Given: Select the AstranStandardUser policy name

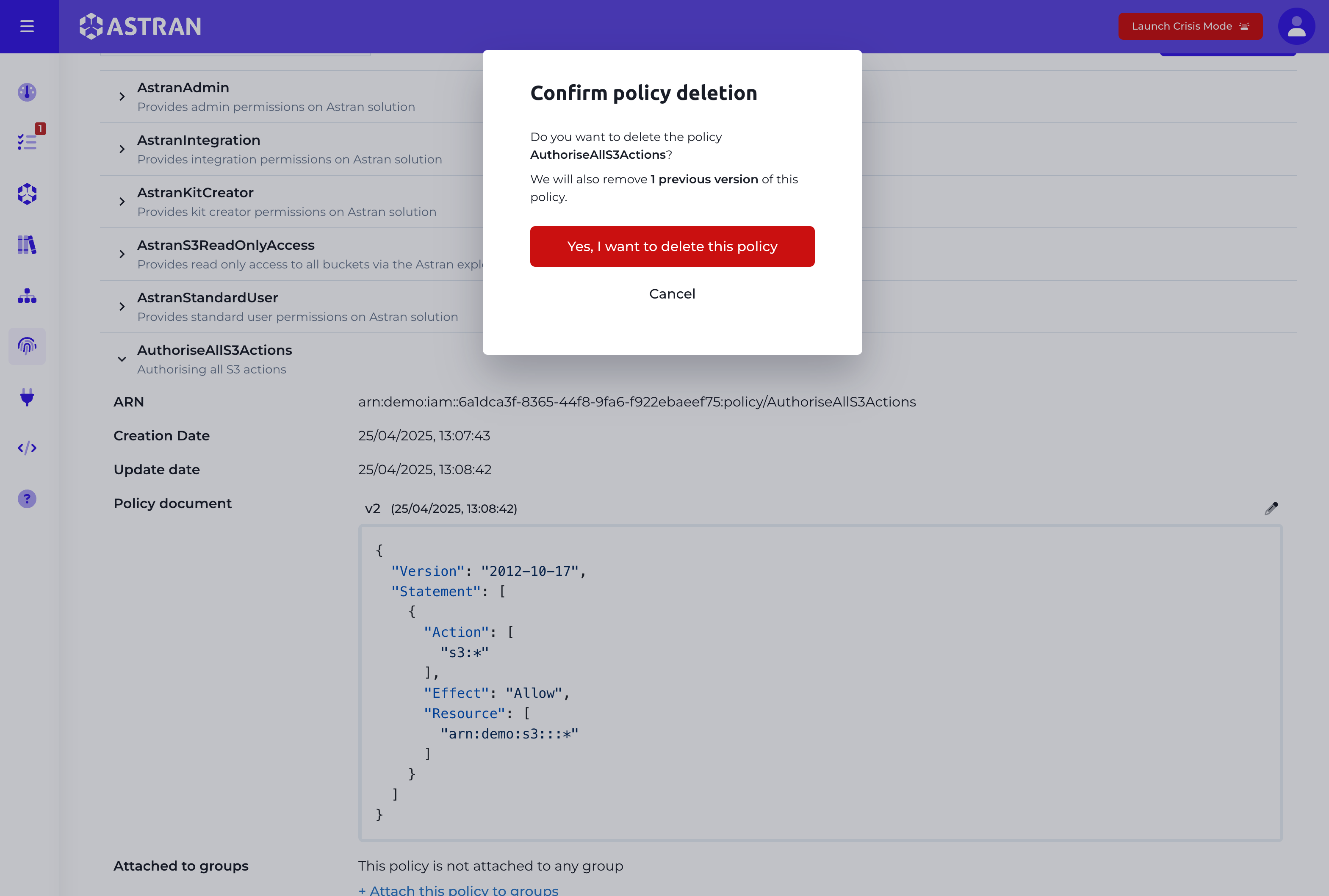Looking at the screenshot, I should coord(208,298).
